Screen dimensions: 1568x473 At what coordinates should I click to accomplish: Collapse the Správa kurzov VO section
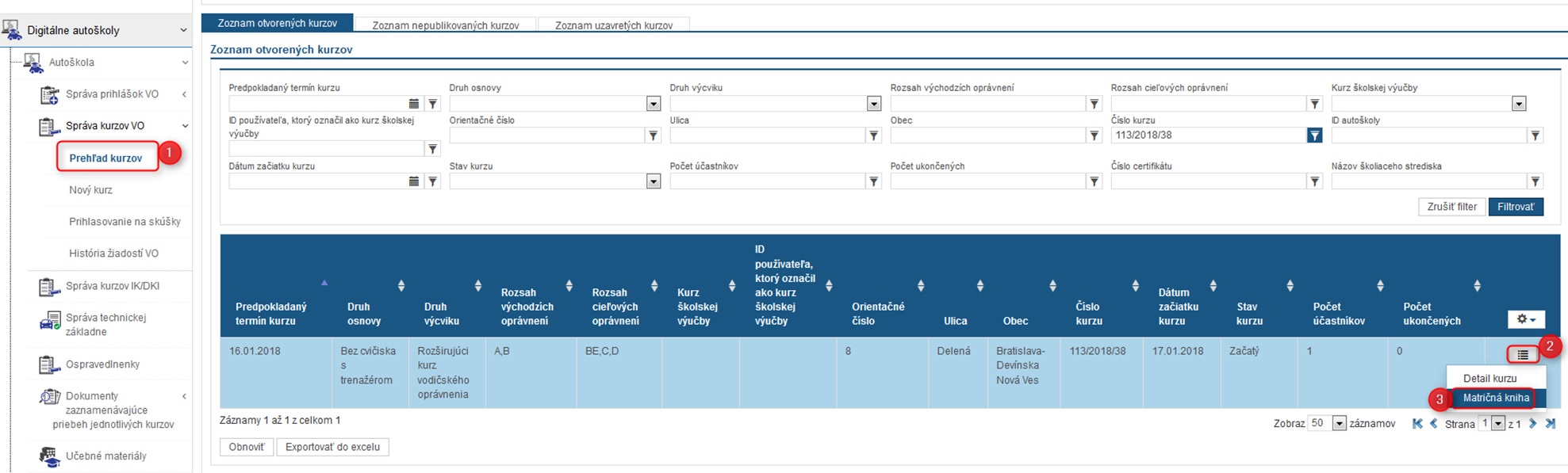click(185, 126)
